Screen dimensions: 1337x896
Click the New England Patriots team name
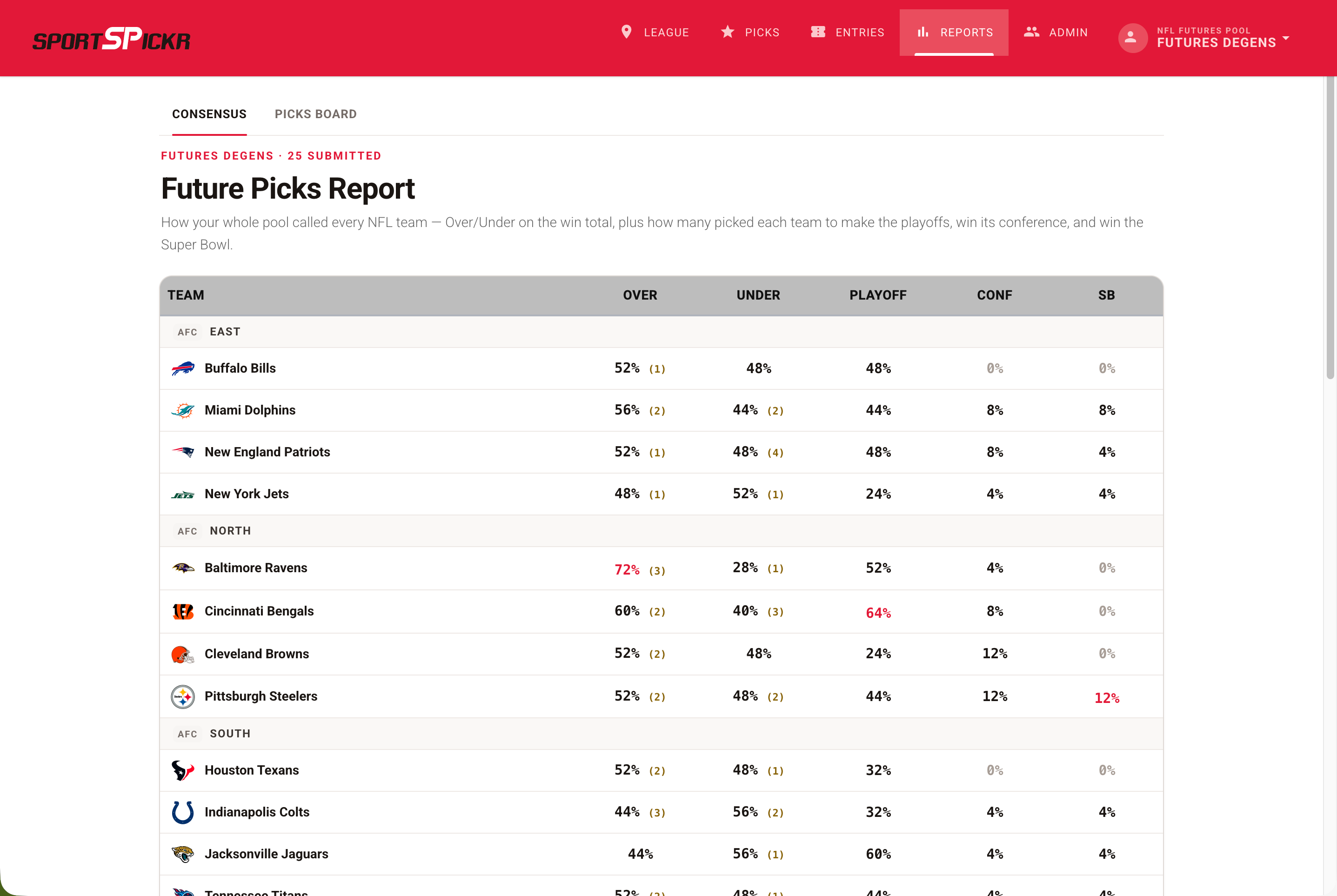pyautogui.click(x=267, y=452)
